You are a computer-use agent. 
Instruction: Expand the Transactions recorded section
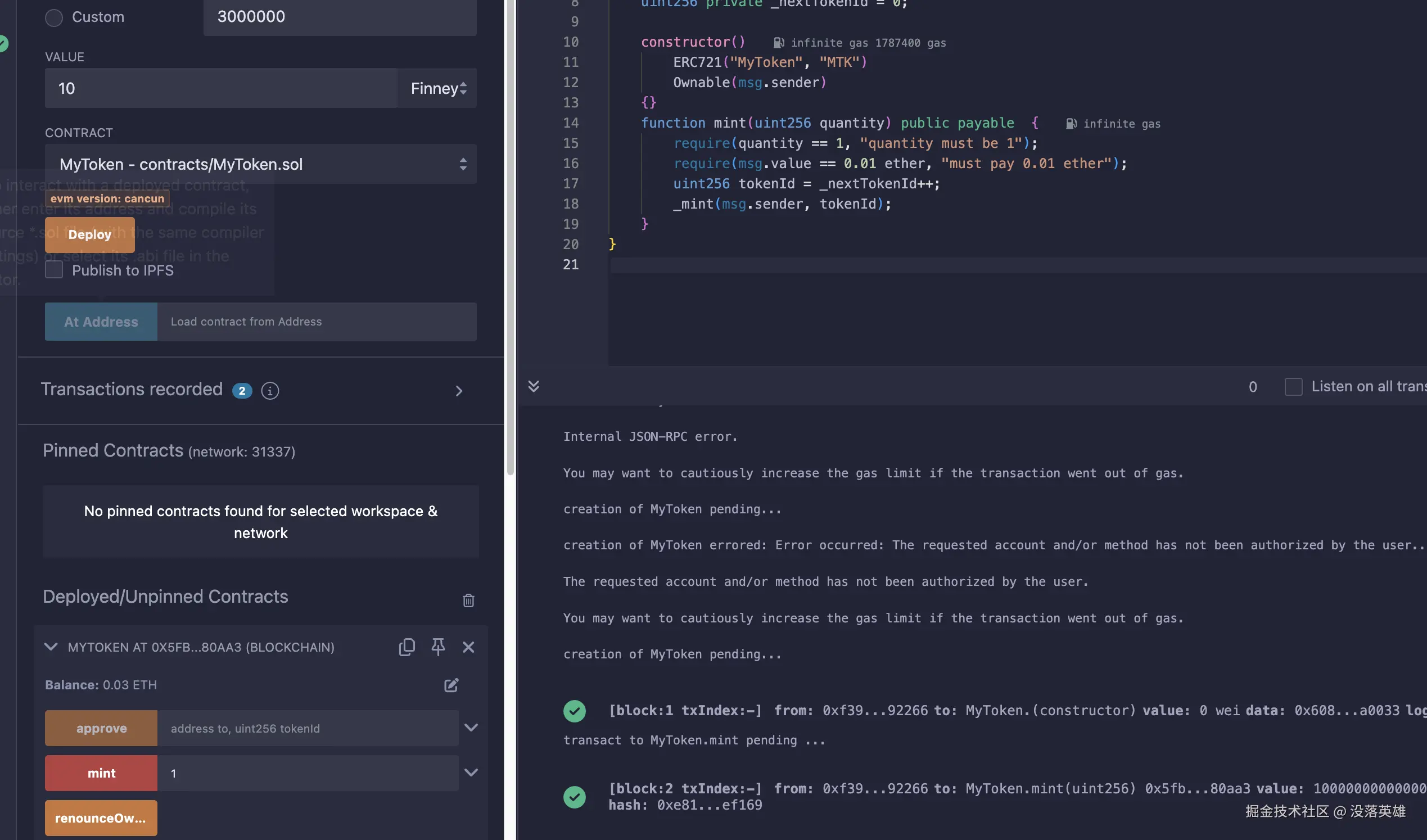(459, 391)
